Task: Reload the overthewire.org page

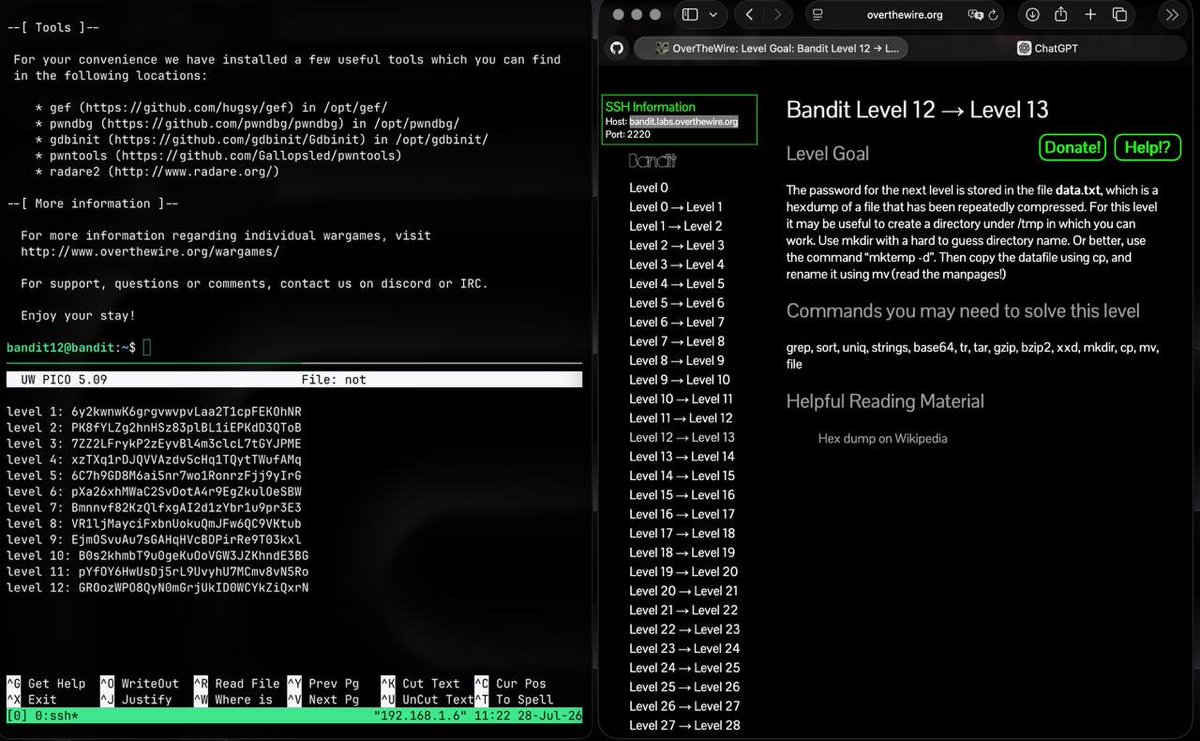Action: (993, 15)
